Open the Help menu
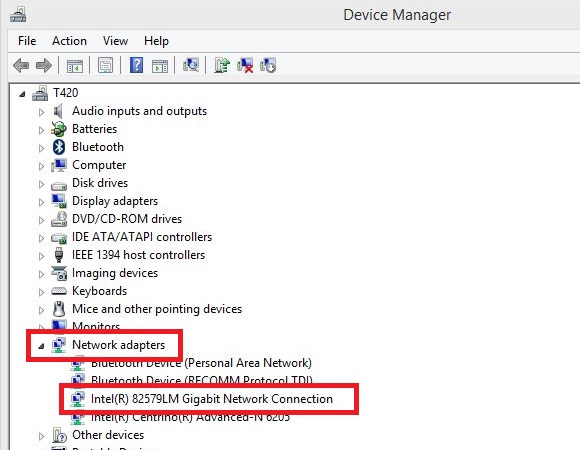The image size is (580, 450). pyautogui.click(x=156, y=41)
